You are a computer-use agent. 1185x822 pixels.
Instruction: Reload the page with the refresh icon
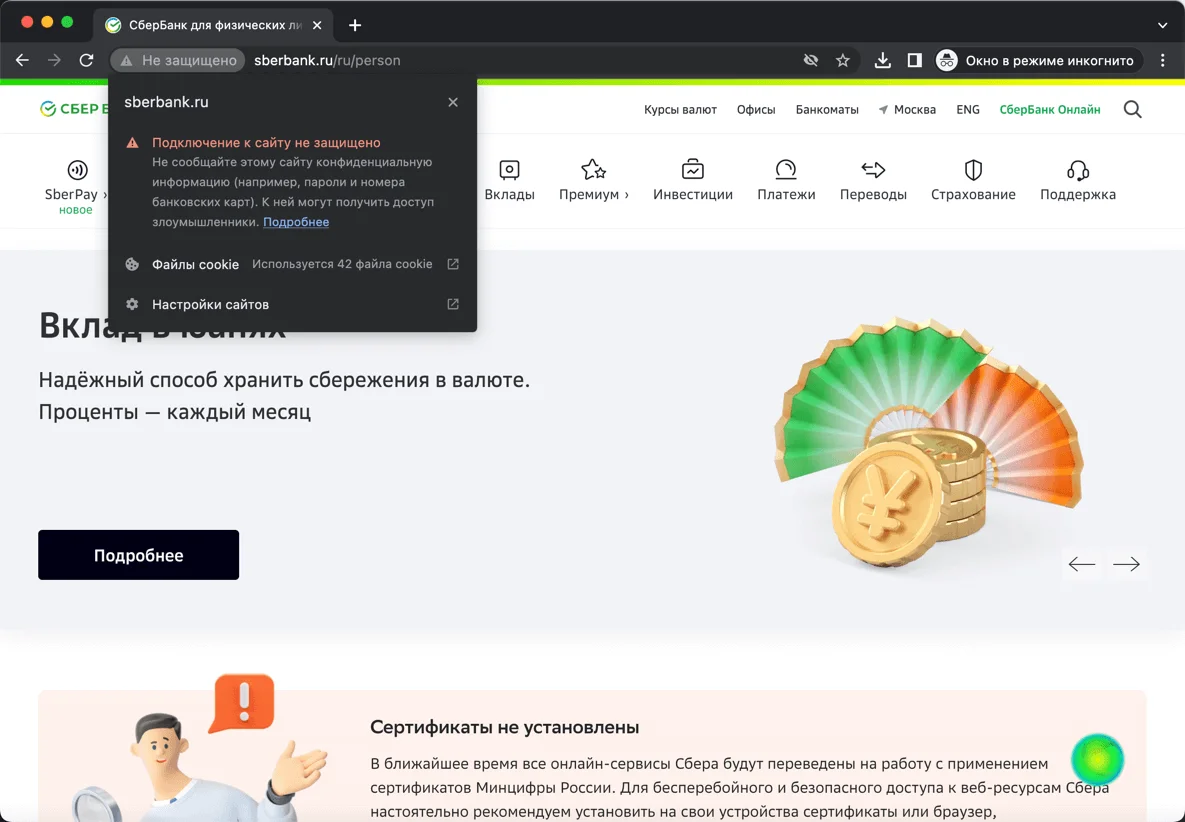click(86, 60)
